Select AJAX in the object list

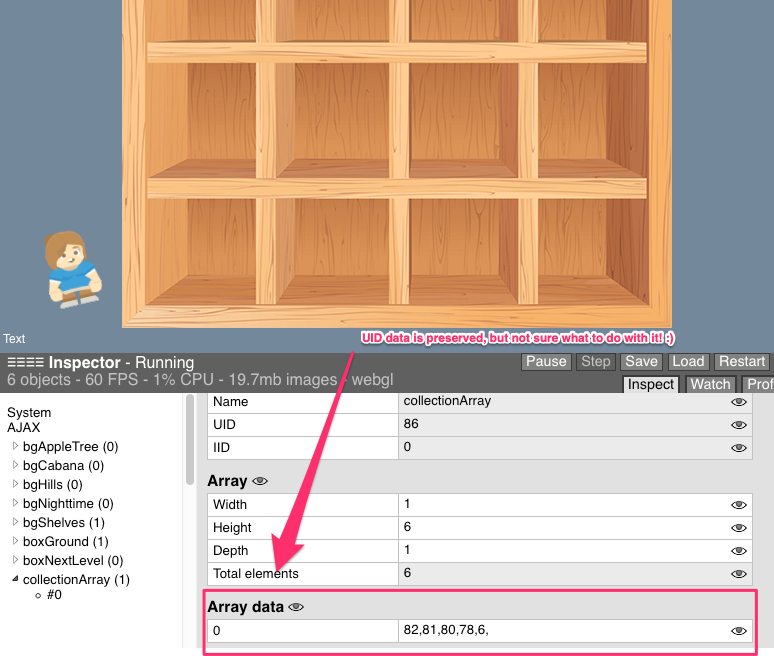pos(23,427)
